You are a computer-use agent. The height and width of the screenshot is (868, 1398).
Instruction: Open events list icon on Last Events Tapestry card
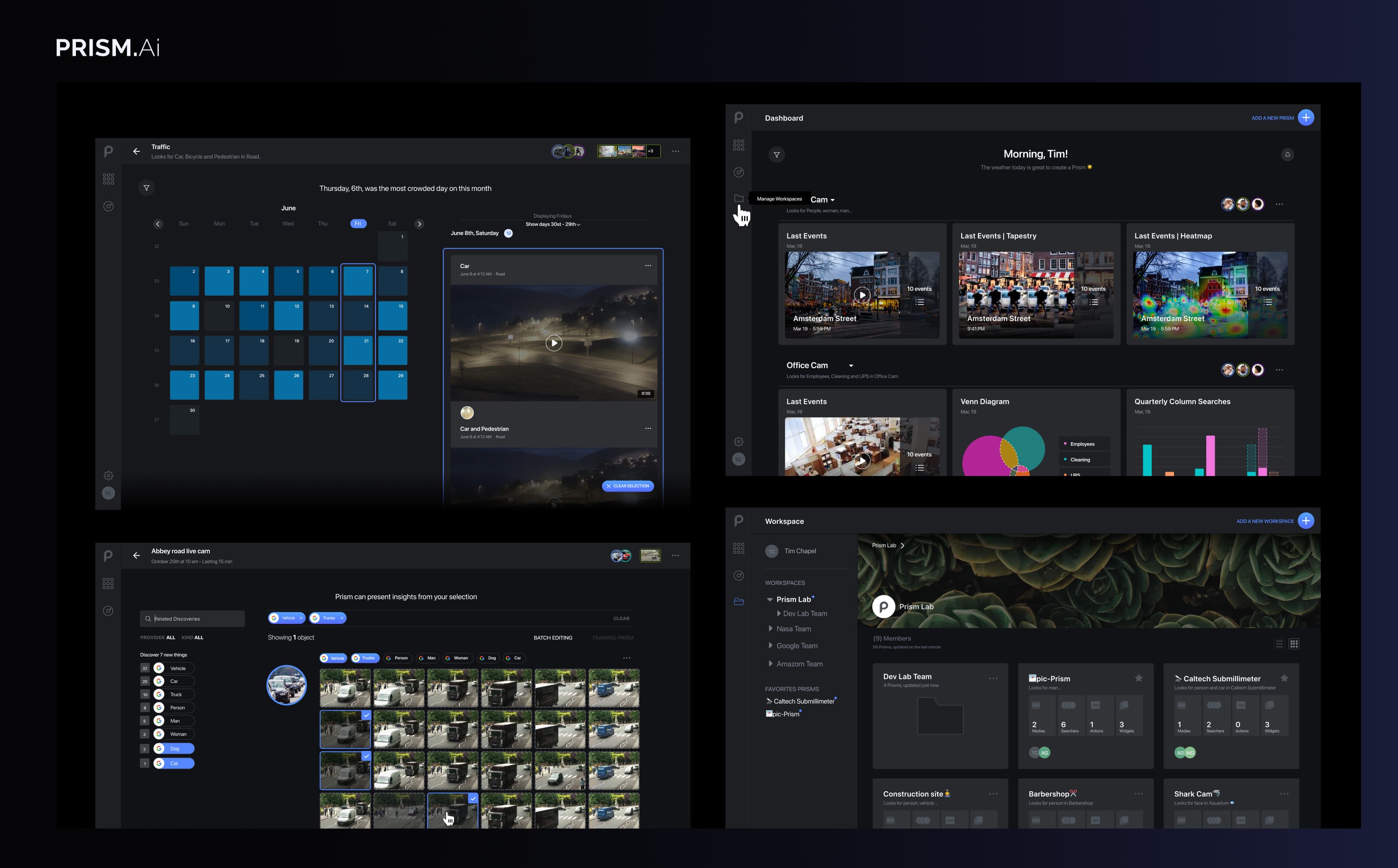(x=1094, y=302)
